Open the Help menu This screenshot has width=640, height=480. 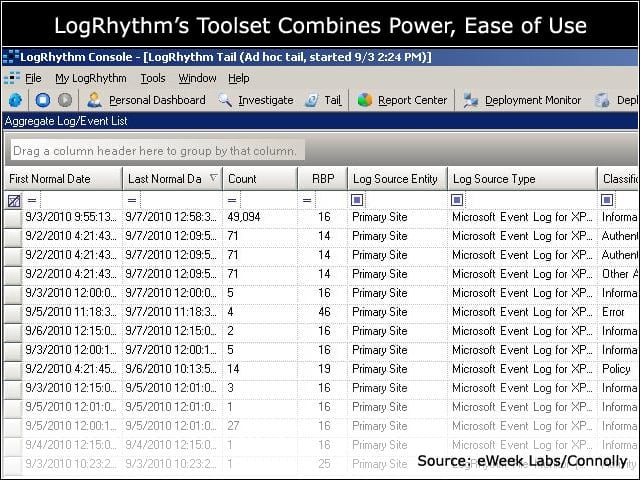pyautogui.click(x=239, y=78)
